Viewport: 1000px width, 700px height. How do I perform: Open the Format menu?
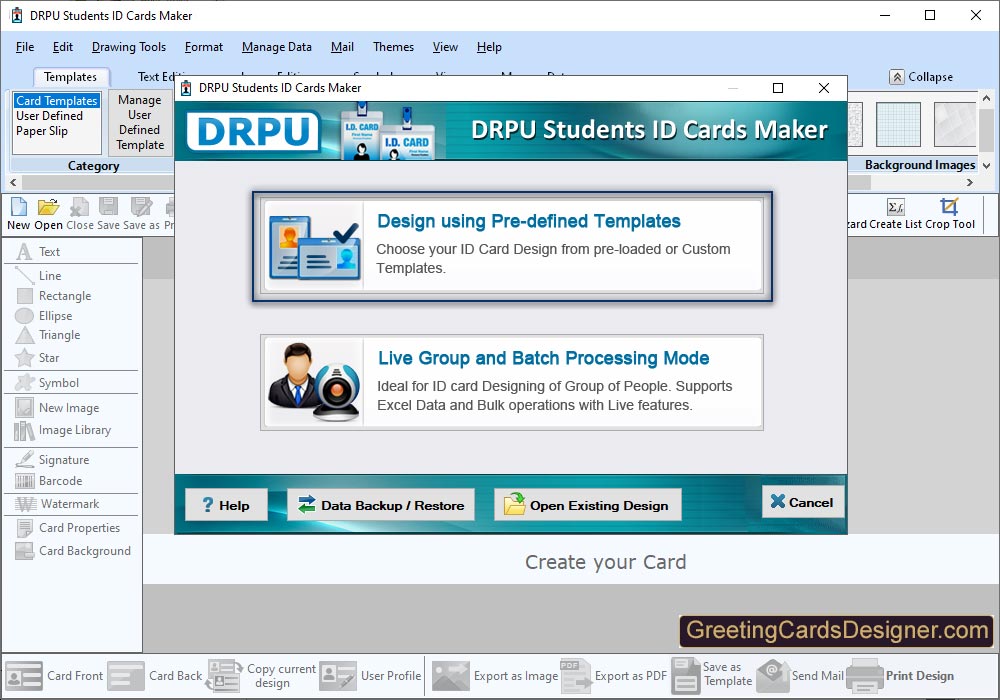(203, 47)
